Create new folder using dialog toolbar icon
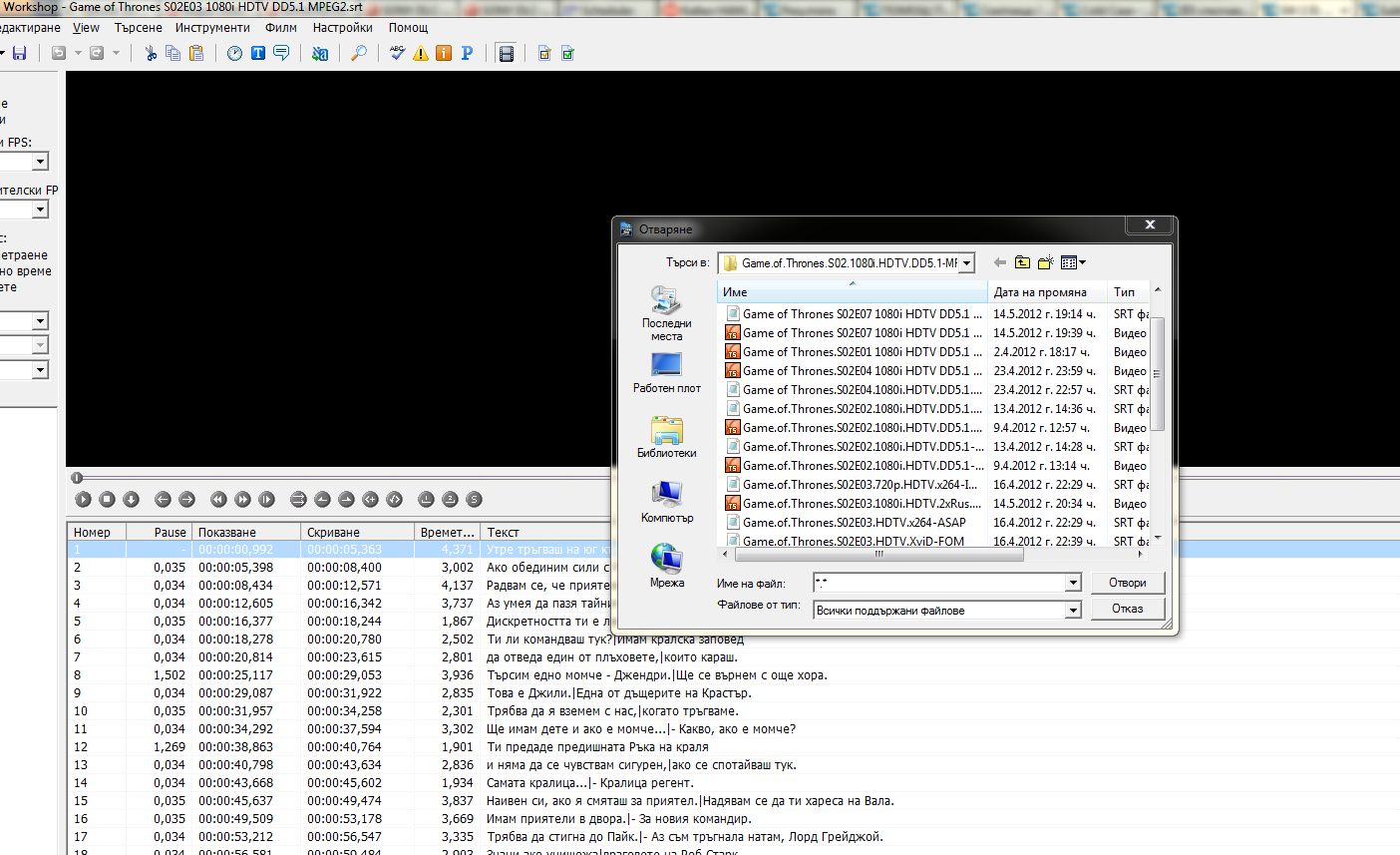The height and width of the screenshot is (855, 1400). coord(1045,262)
